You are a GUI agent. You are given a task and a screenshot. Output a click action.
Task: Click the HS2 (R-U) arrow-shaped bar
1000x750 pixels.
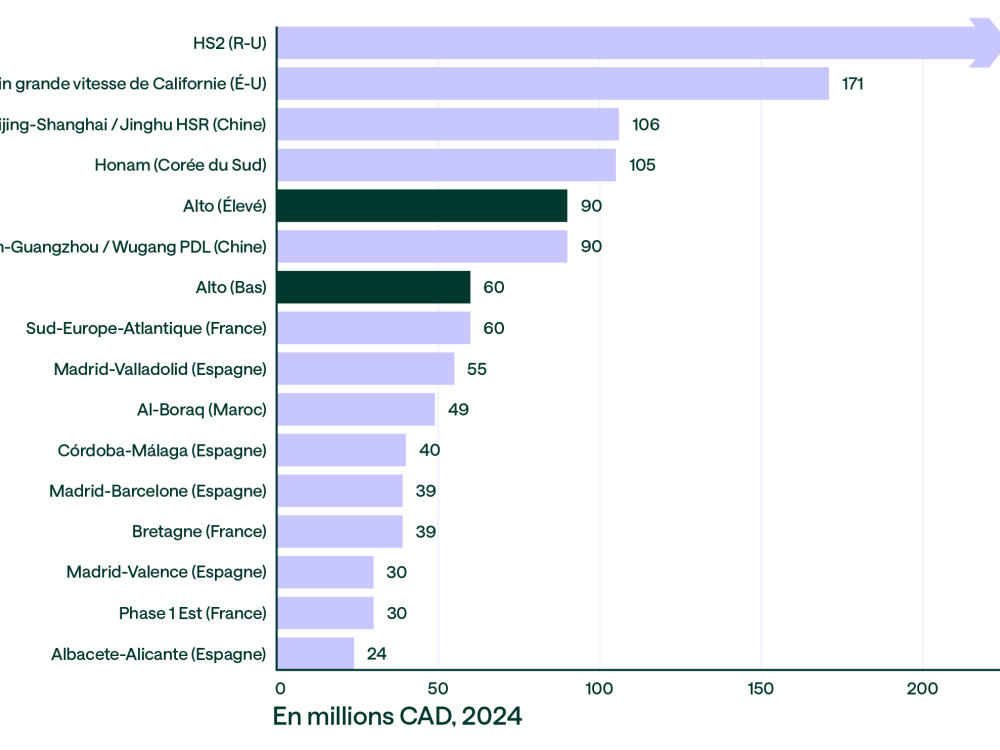pos(638,43)
